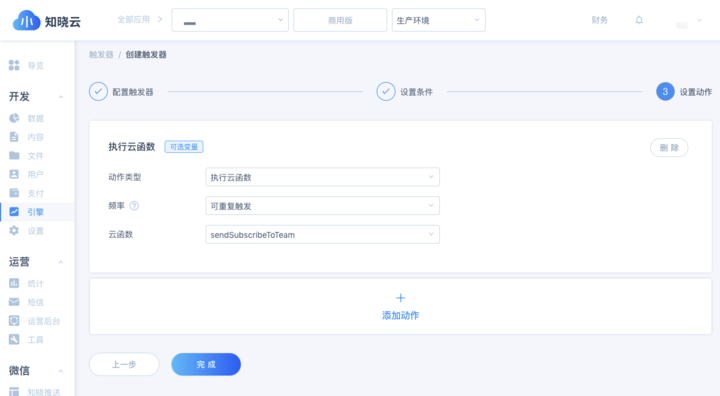Click the help icon beside 频率
Viewport: 720px width, 396px height.
[134, 206]
